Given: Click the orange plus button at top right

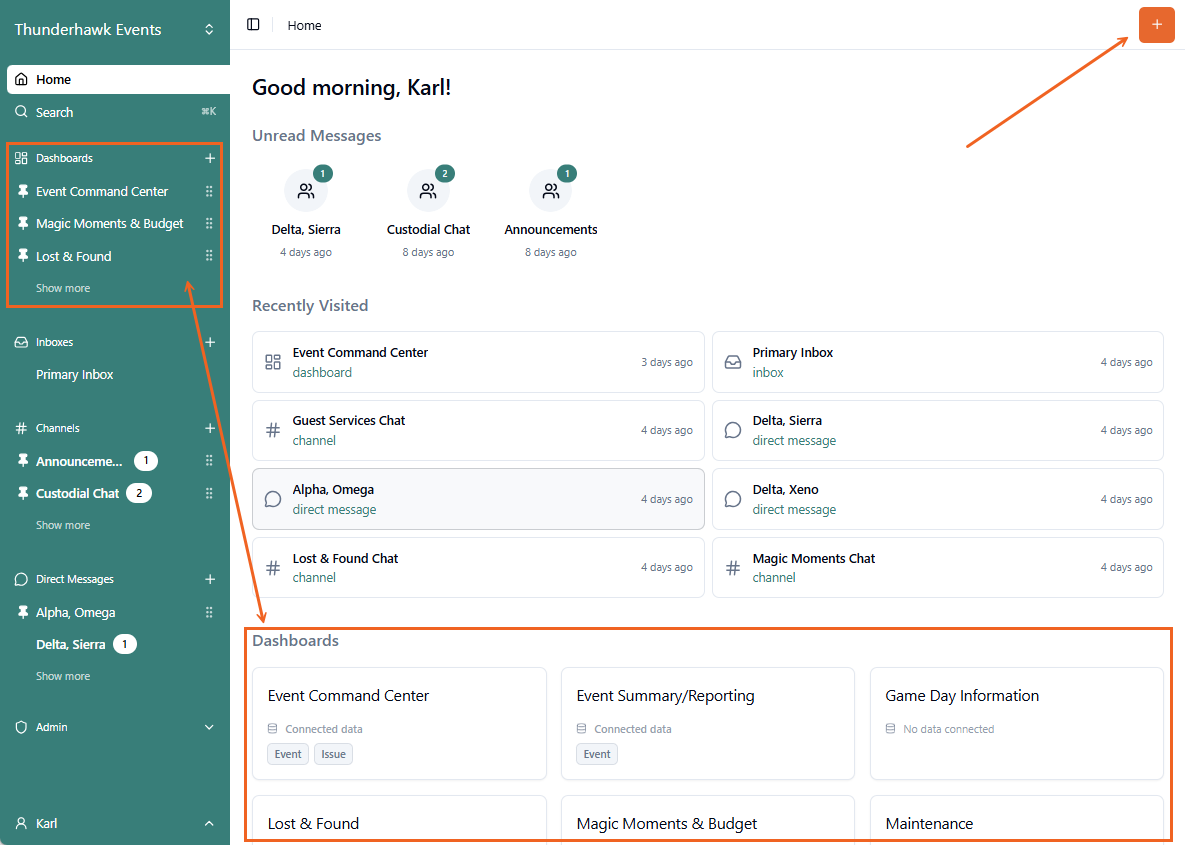Looking at the screenshot, I should tap(1156, 25).
